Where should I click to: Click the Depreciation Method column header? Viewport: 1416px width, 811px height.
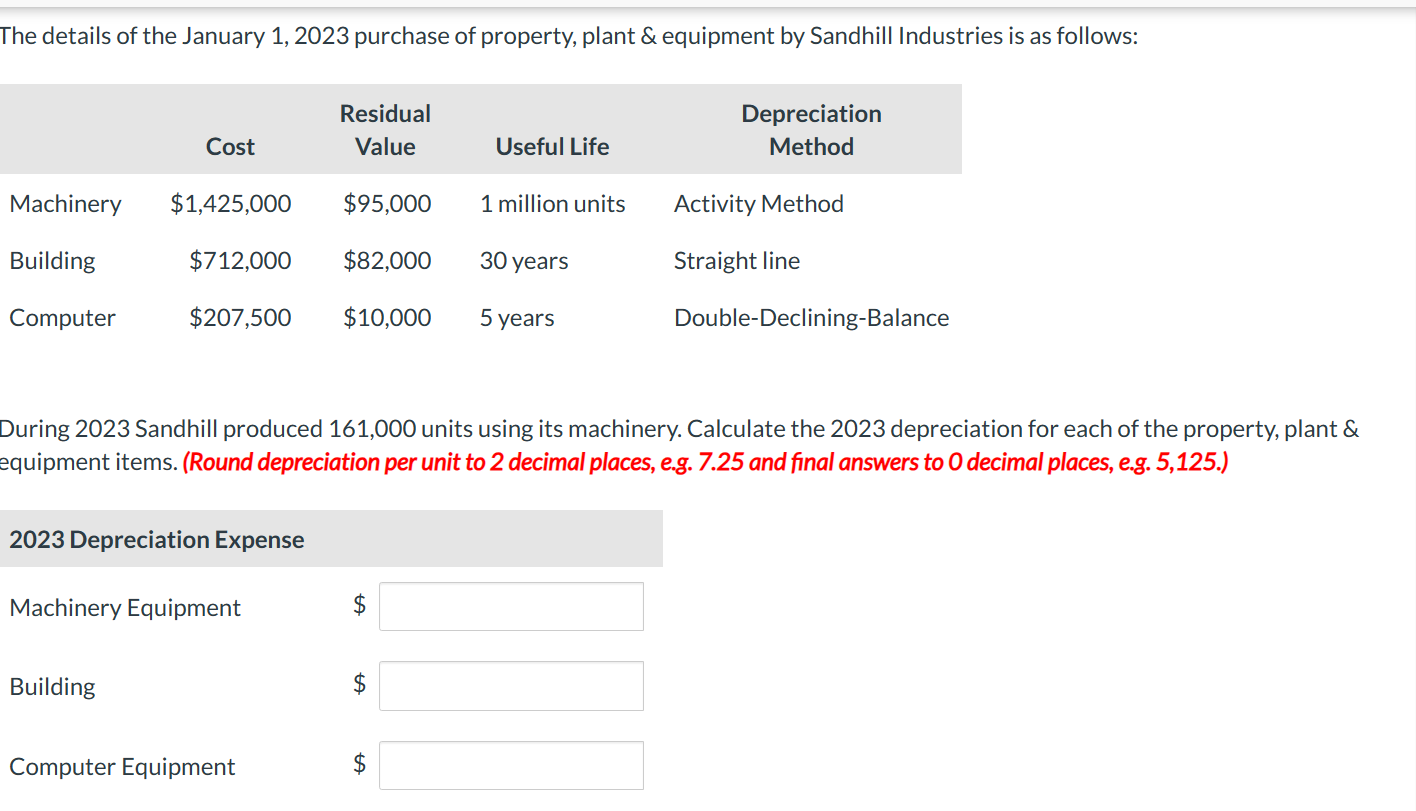(811, 129)
